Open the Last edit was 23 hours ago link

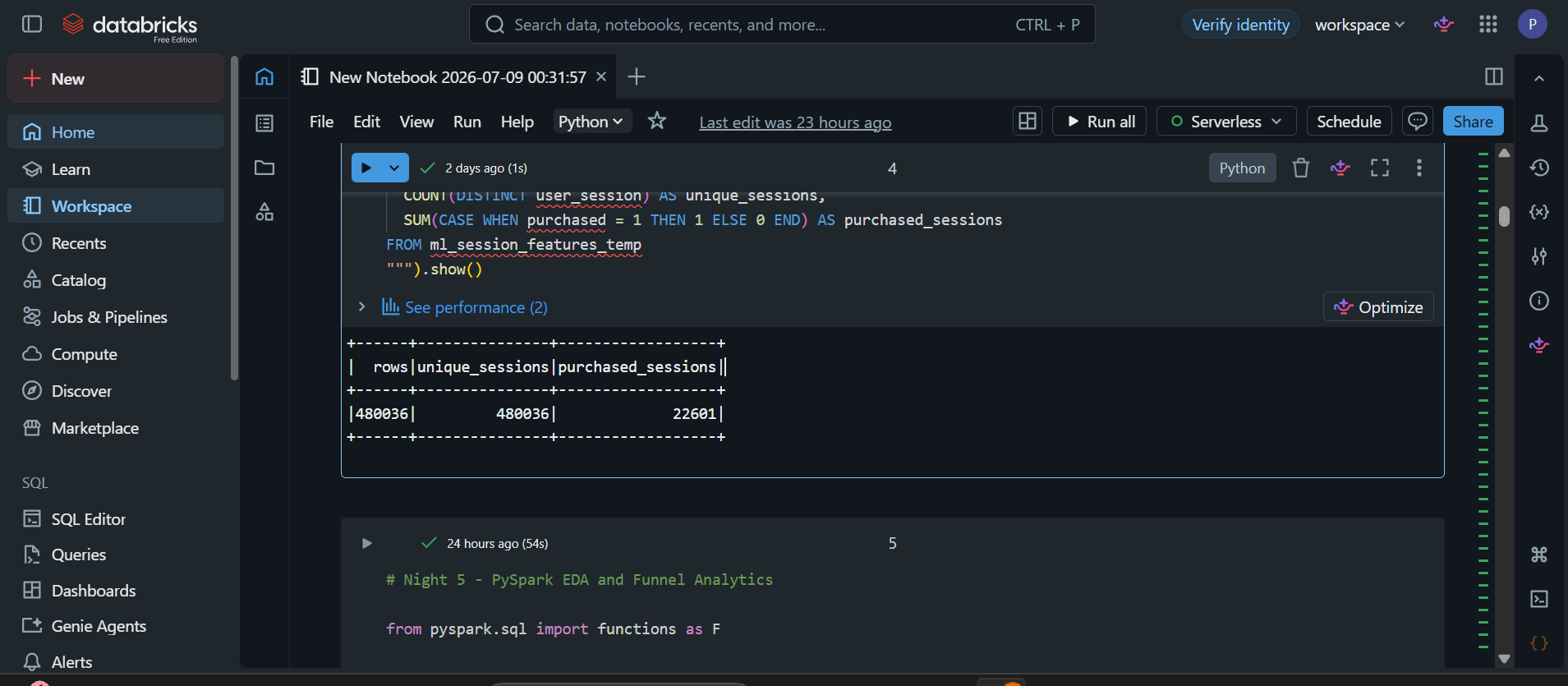point(795,122)
